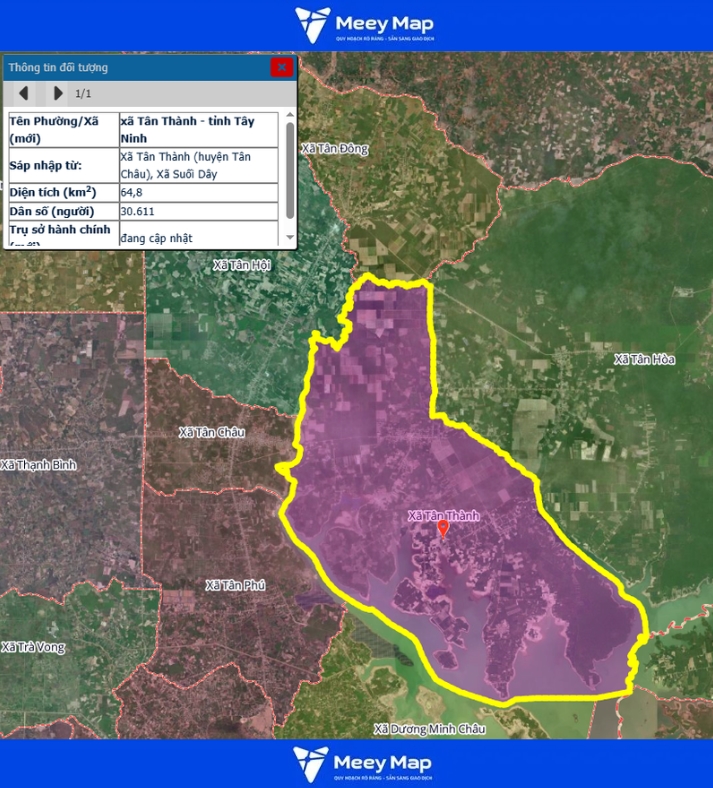
Task: Go to the next object with right arrow
Action: coord(58,93)
